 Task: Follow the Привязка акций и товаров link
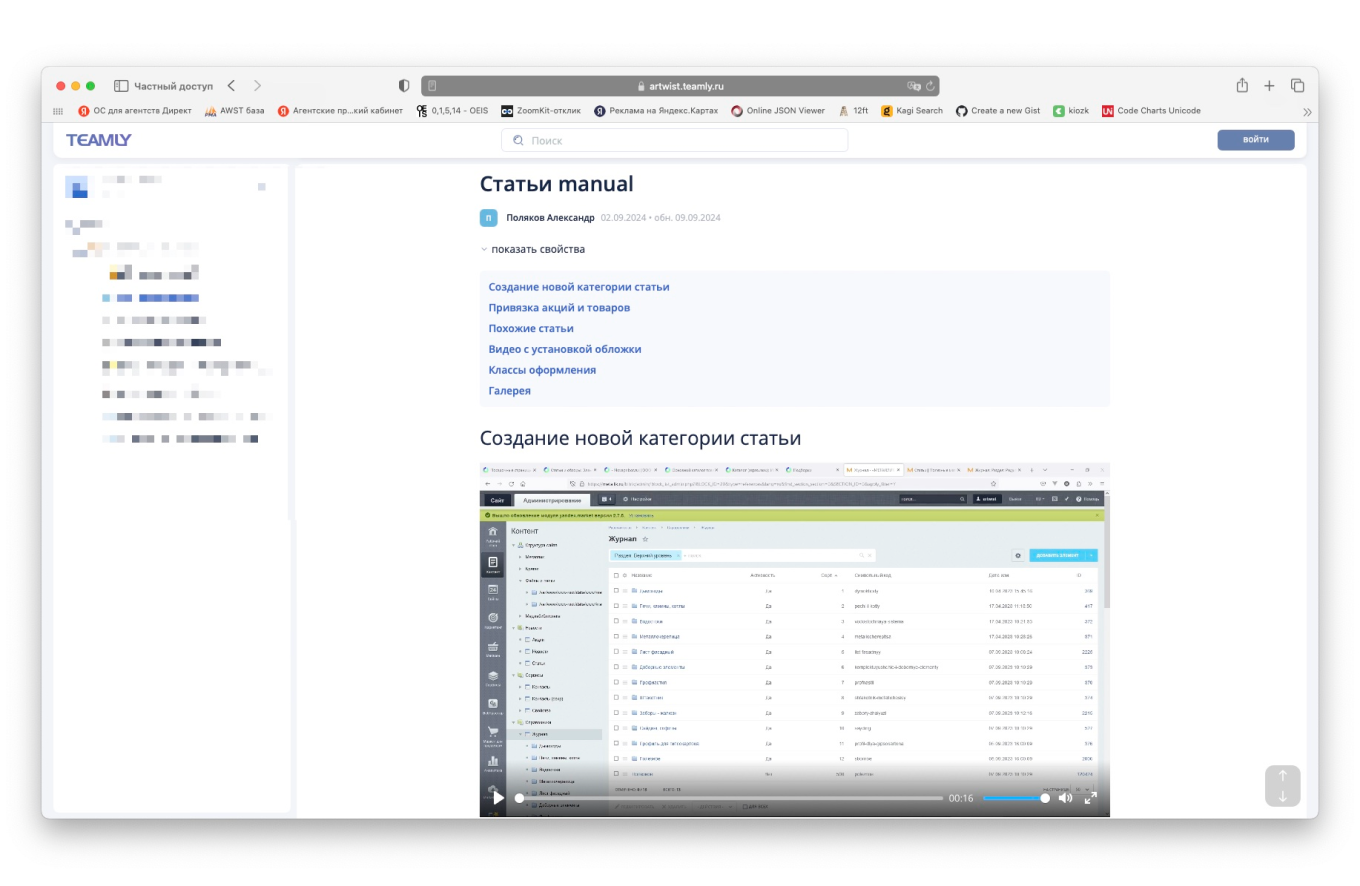pyautogui.click(x=559, y=308)
